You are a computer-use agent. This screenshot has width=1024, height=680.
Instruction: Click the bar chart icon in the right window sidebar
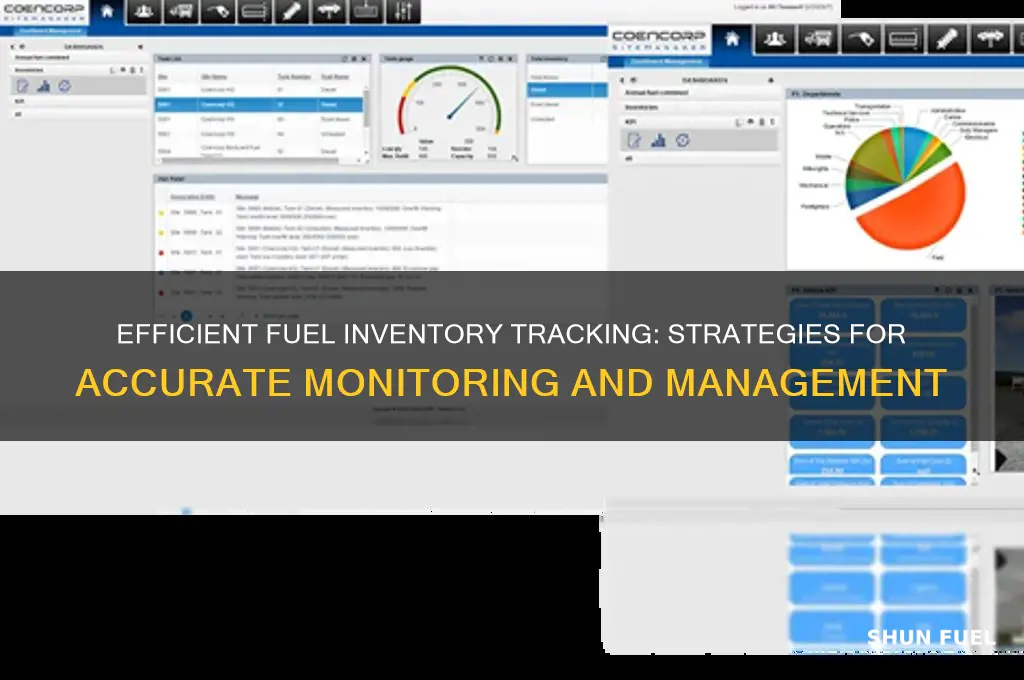658,140
